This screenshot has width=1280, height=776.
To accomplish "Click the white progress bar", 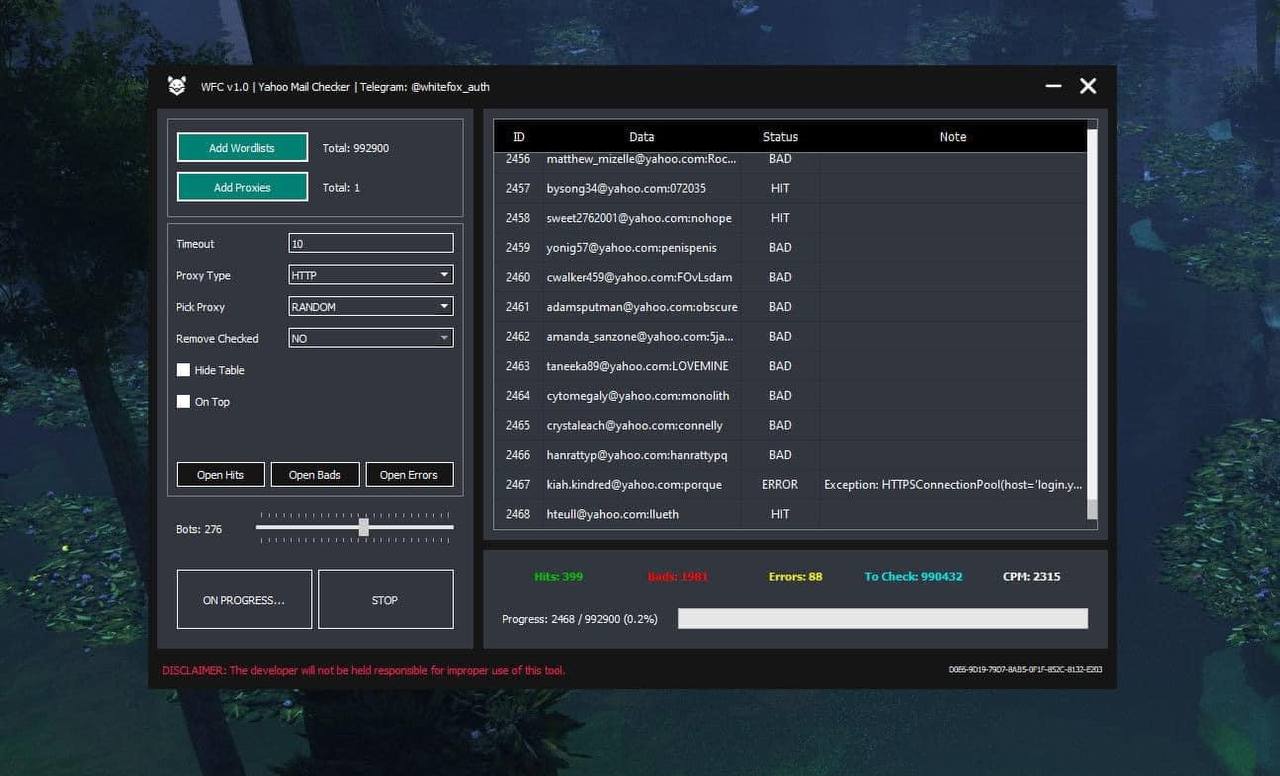I will [x=883, y=619].
